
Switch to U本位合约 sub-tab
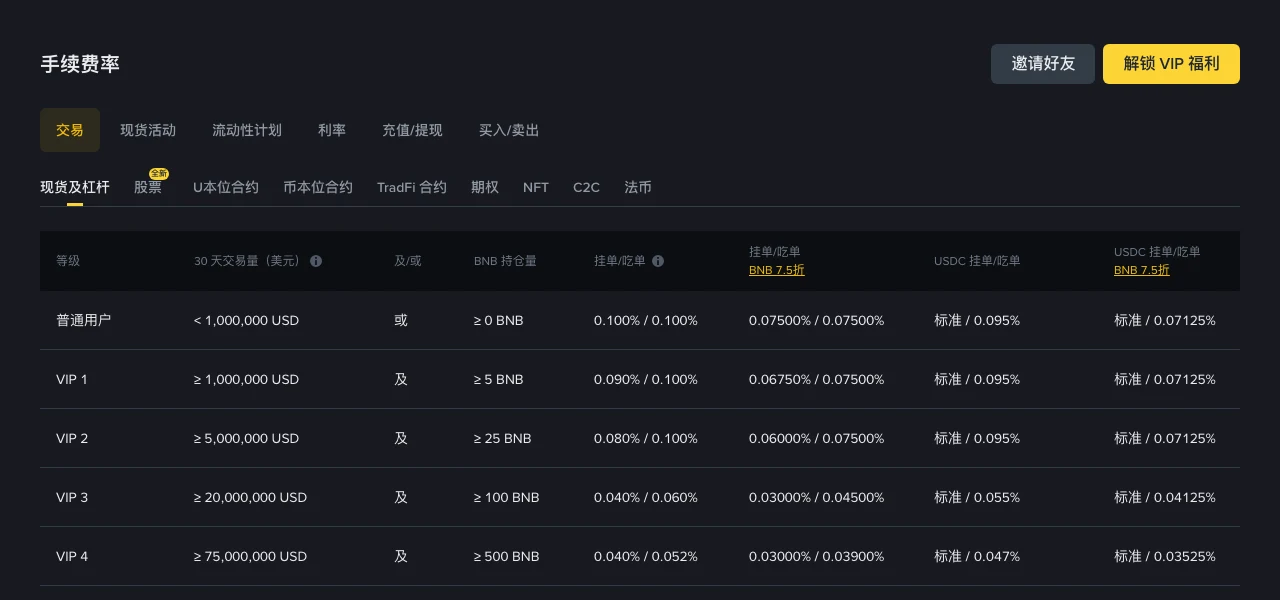[x=226, y=187]
